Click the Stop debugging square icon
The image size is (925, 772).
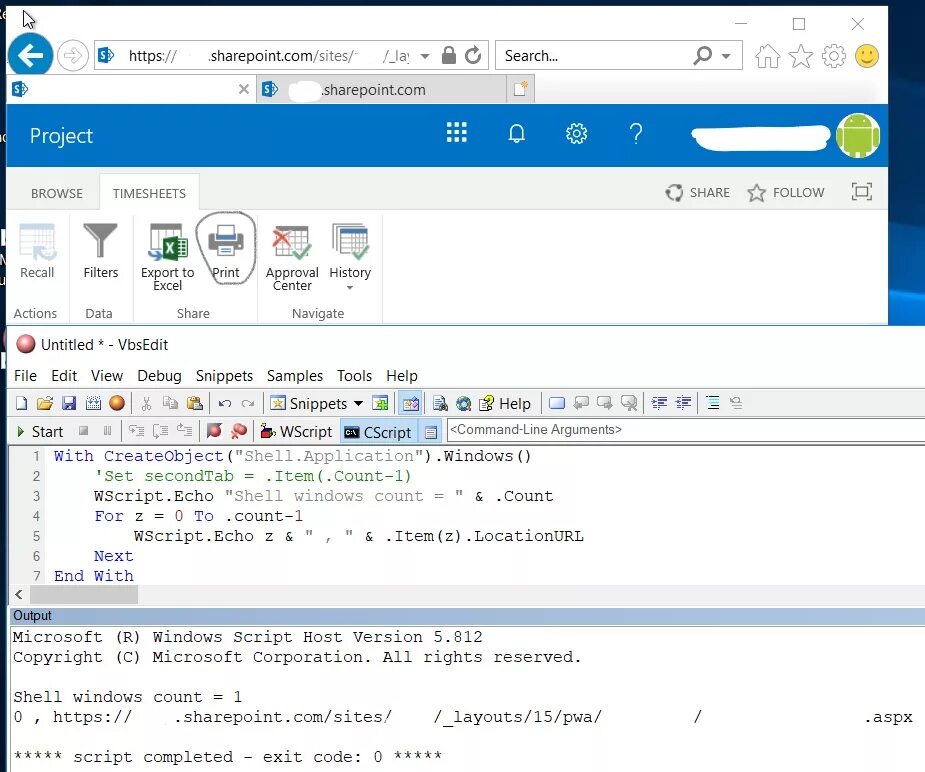[x=83, y=431]
